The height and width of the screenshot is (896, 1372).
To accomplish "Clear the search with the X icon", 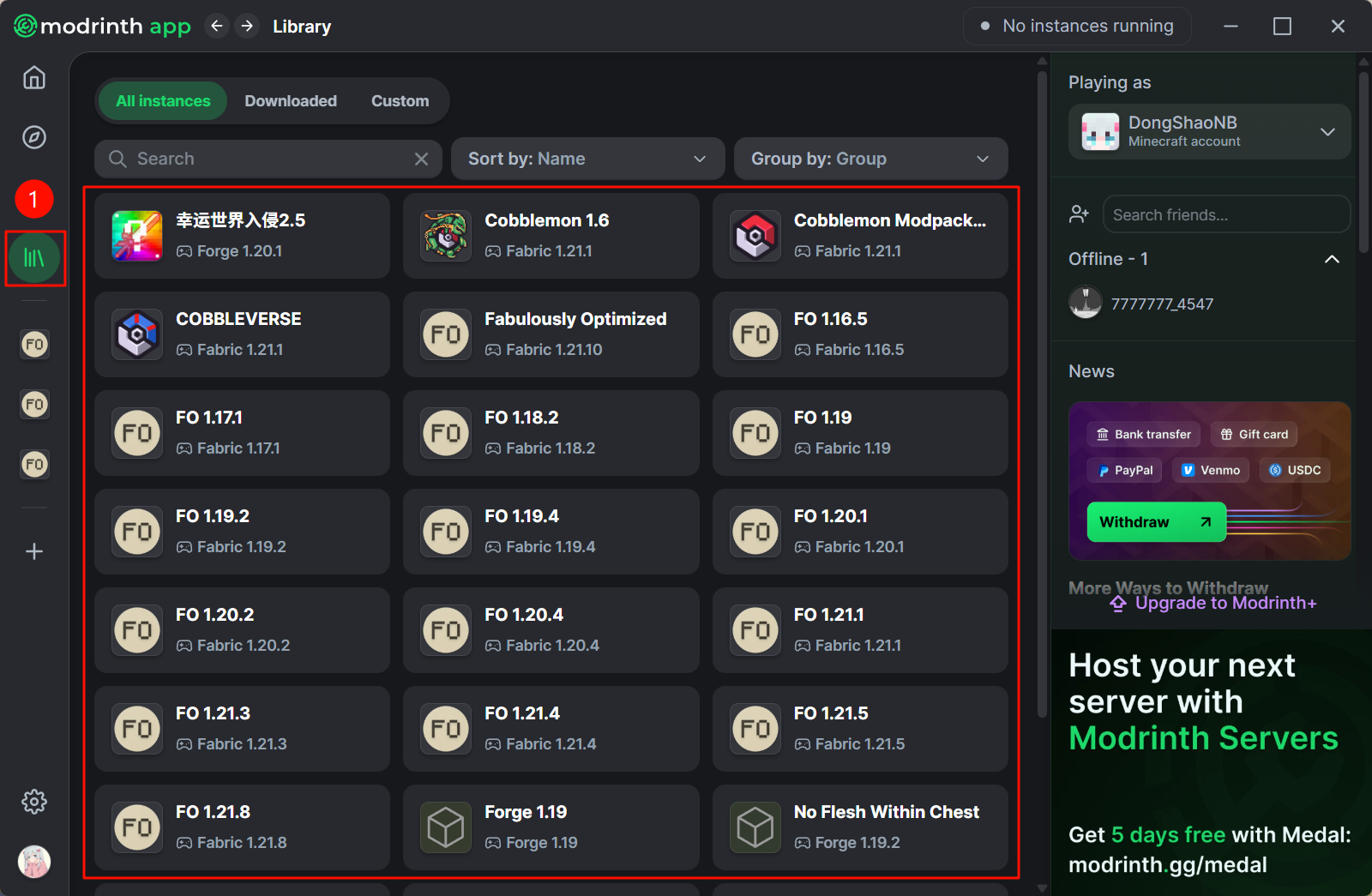I will click(x=421, y=159).
